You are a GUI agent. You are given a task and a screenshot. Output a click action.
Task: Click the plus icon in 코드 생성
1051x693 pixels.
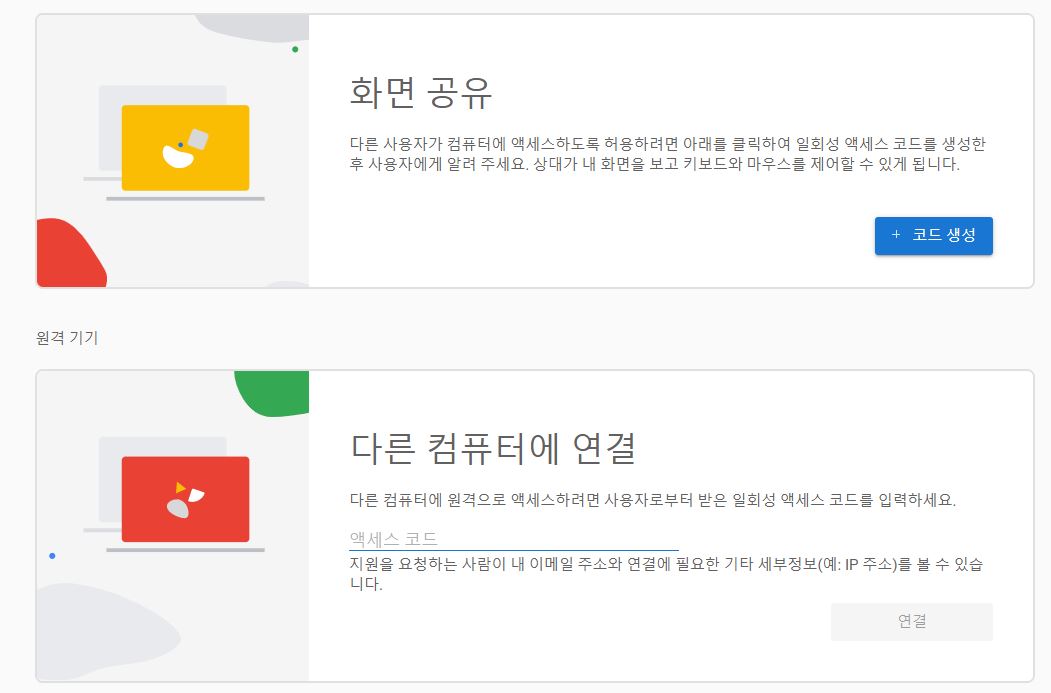[896, 235]
